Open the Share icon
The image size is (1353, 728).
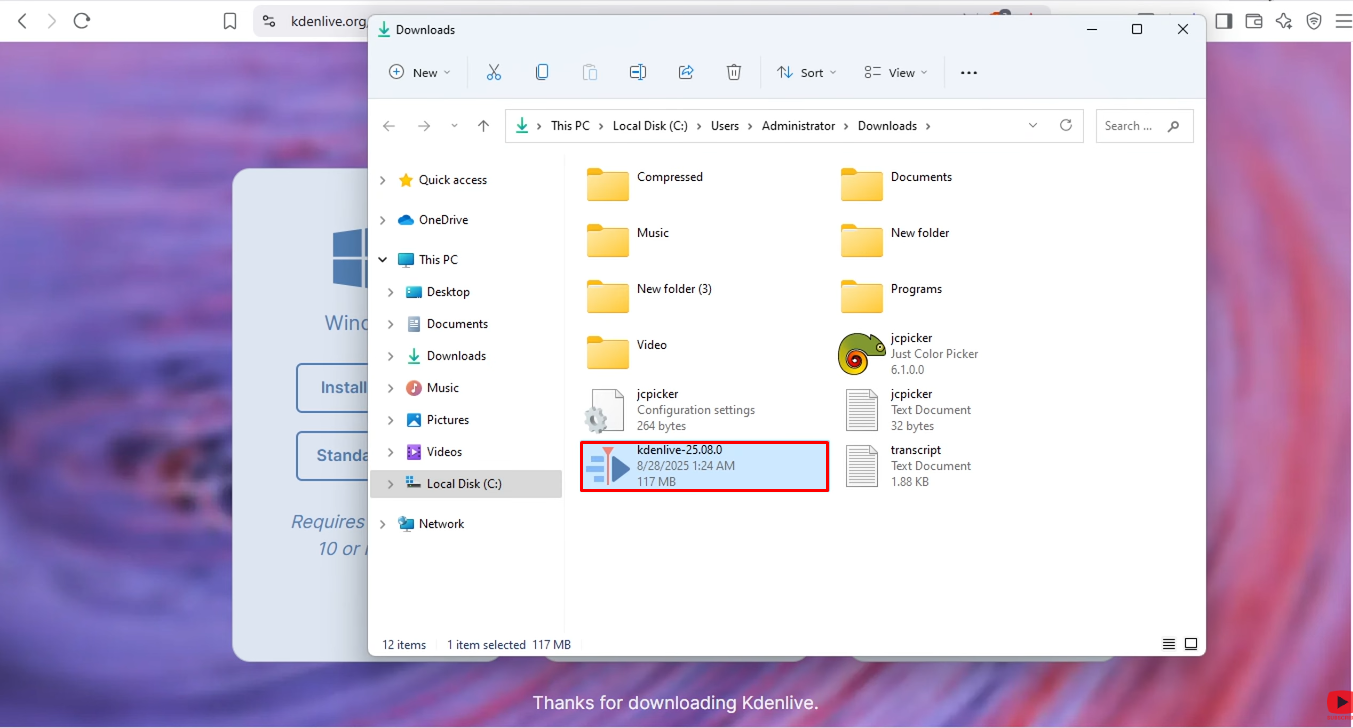coord(686,71)
